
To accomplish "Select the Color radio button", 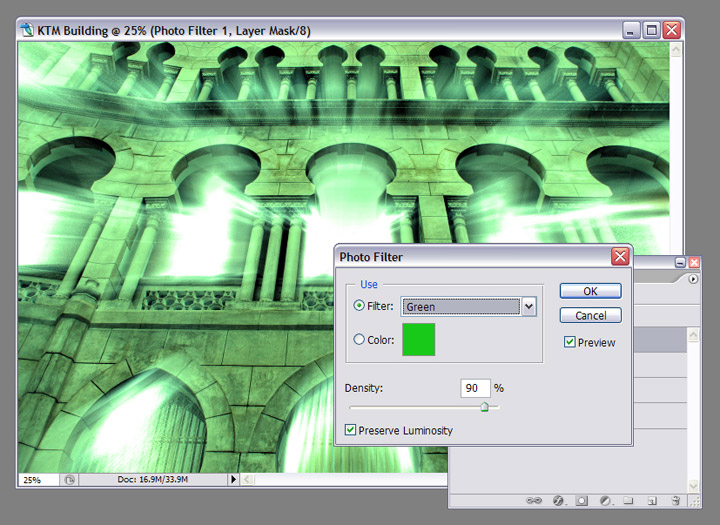I will click(x=360, y=340).
